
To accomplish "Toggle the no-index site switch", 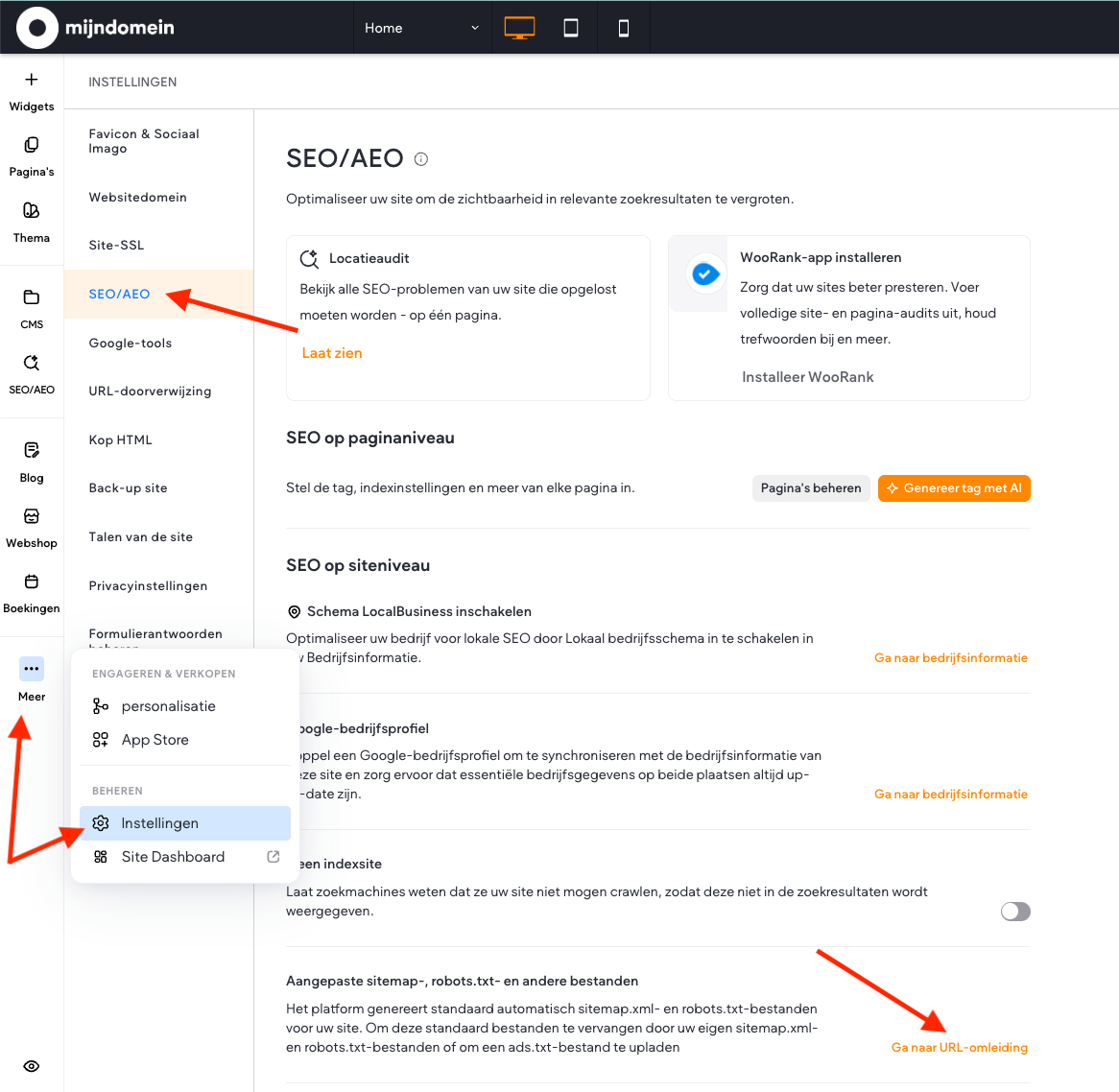I will pos(1014,912).
